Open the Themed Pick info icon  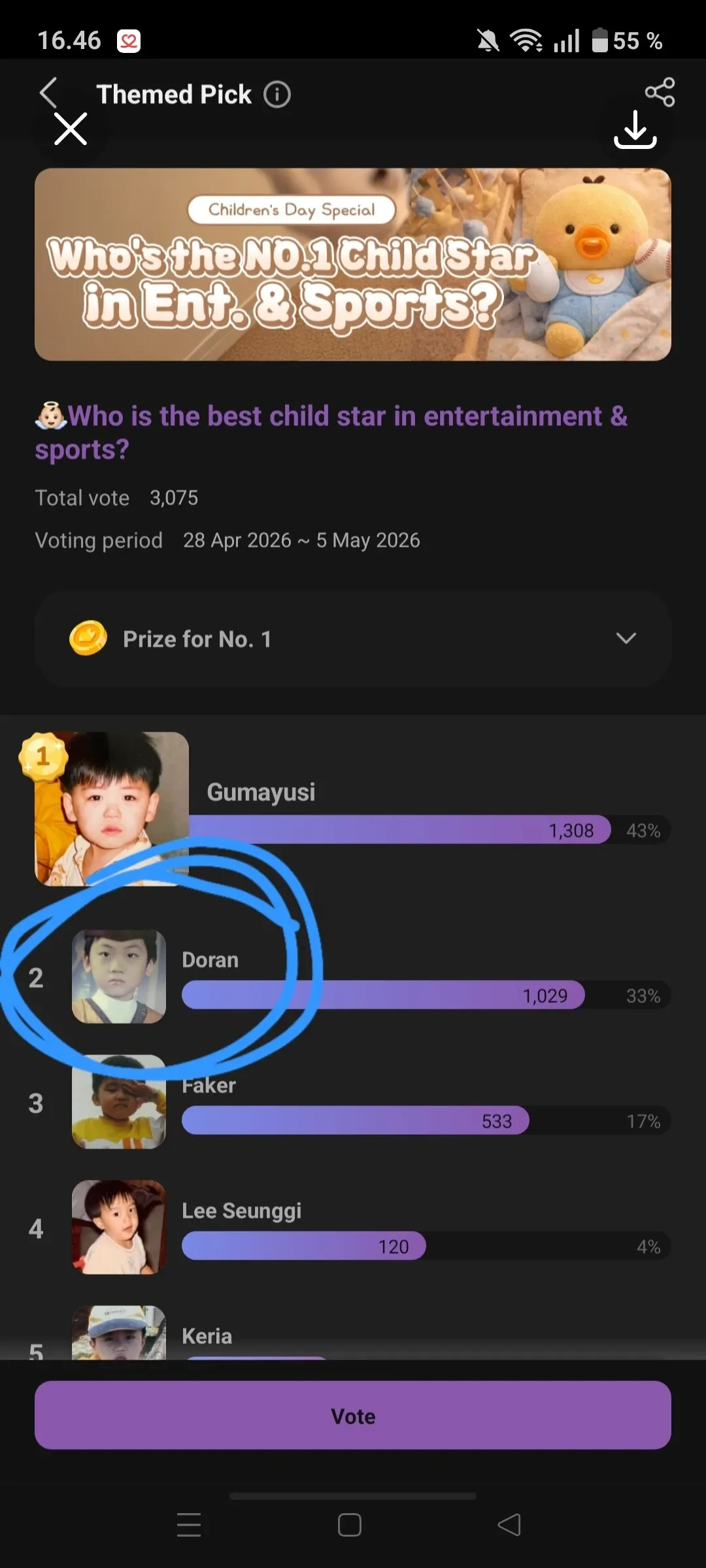pos(277,95)
